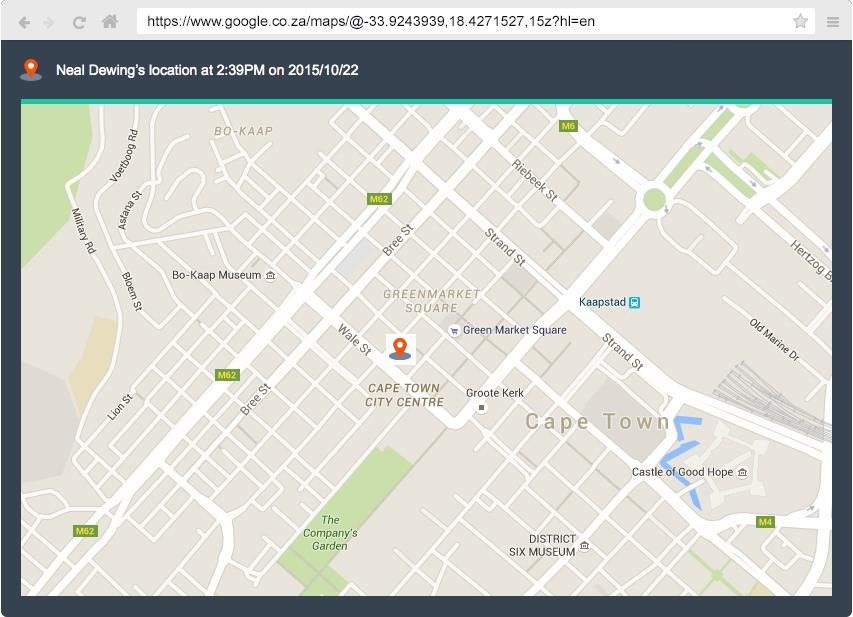Image resolution: width=853 pixels, height=617 pixels.
Task: Click the M62 shield near Bree St
Action: [x=379, y=199]
